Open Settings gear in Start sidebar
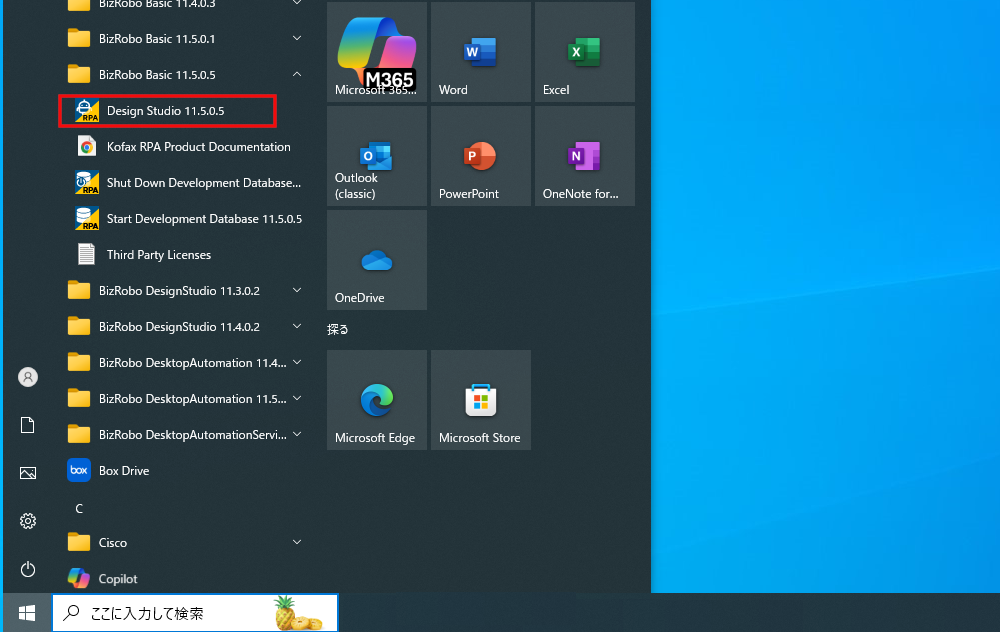Viewport: 1000px width, 632px height. pyautogui.click(x=27, y=521)
